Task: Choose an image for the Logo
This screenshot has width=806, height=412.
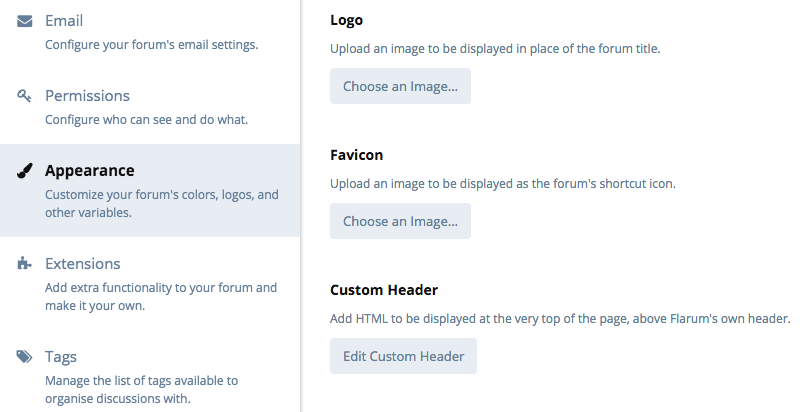Action: 400,86
